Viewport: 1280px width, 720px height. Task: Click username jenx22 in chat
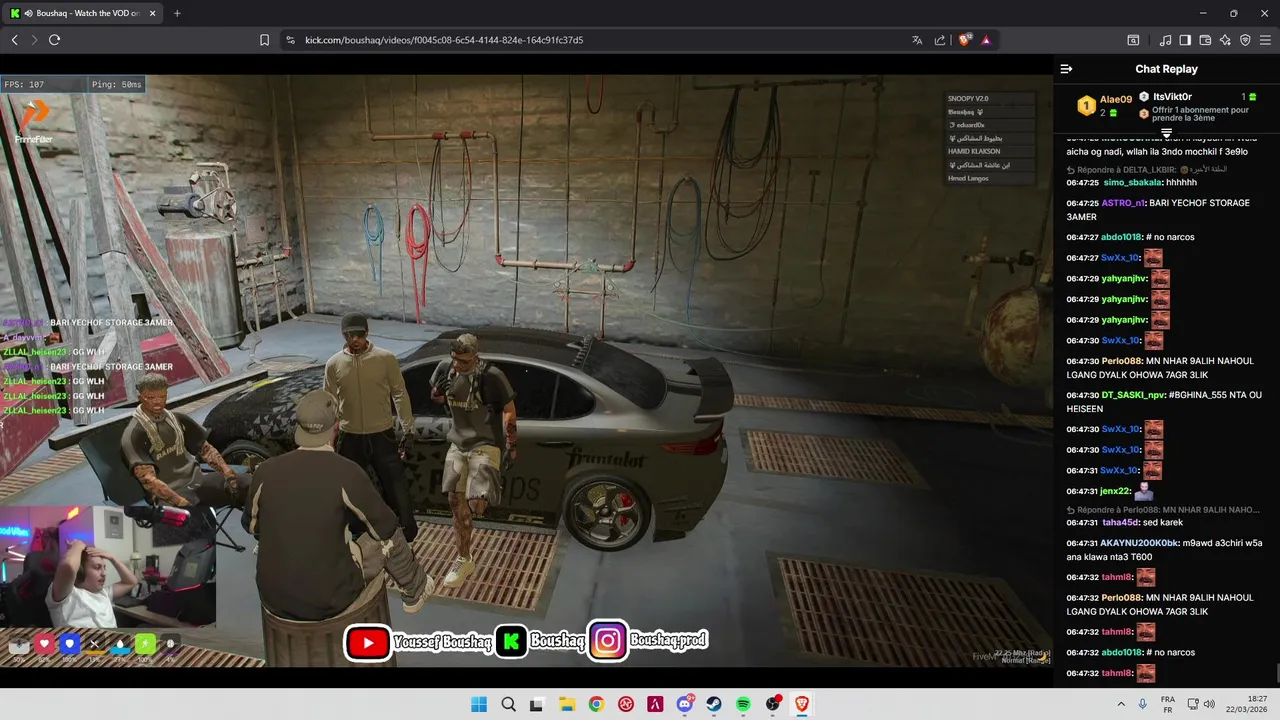pyautogui.click(x=1115, y=491)
